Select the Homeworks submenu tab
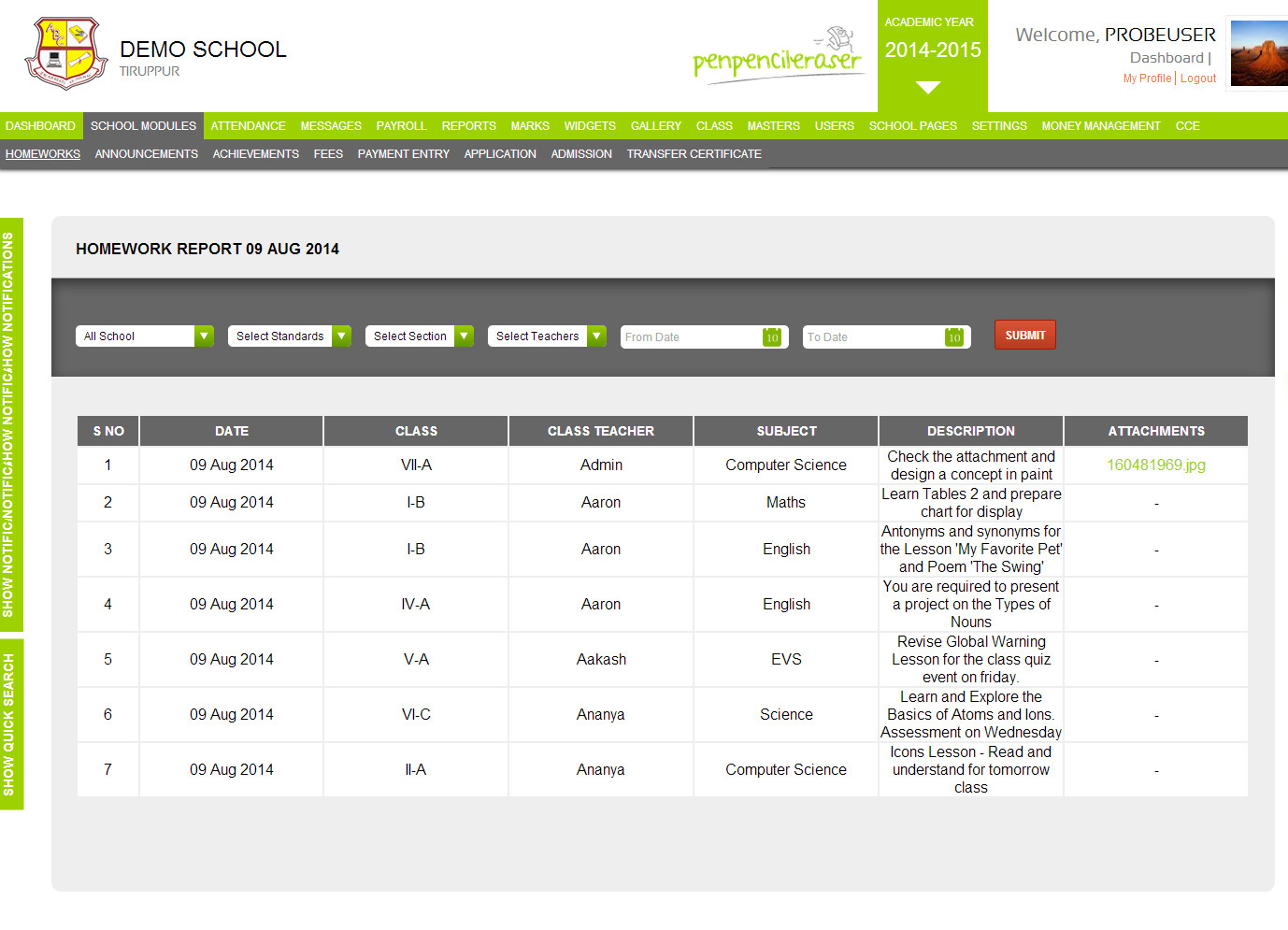 coord(43,153)
